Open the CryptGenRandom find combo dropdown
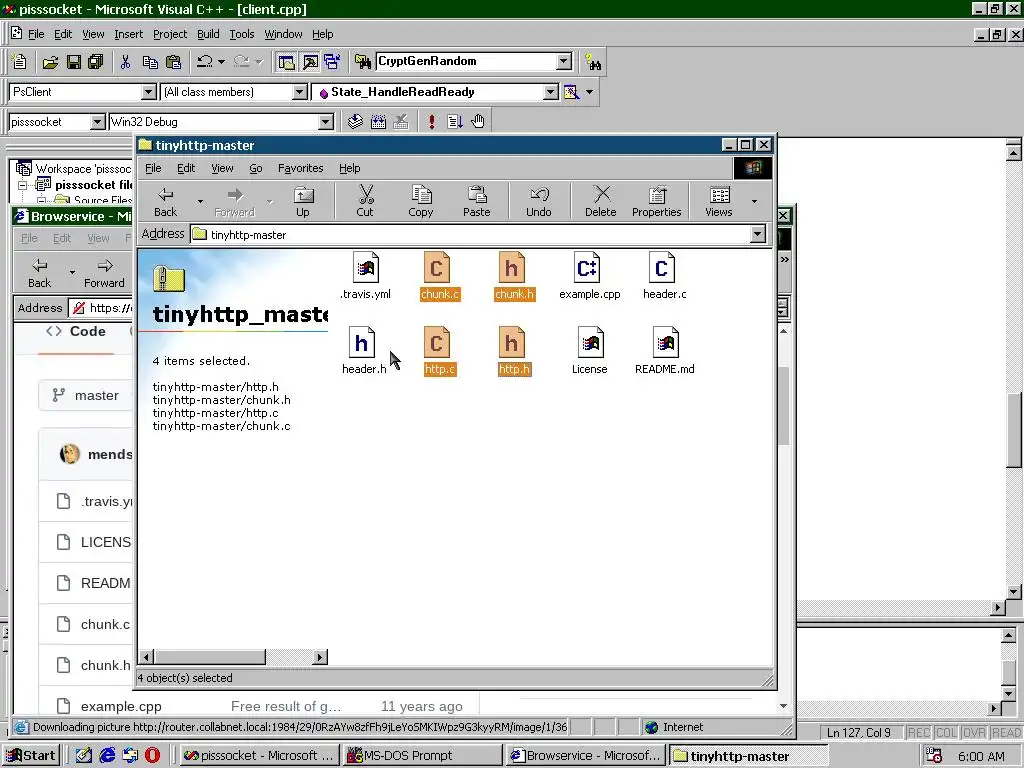Image resolution: width=1024 pixels, height=768 pixels. tap(564, 61)
